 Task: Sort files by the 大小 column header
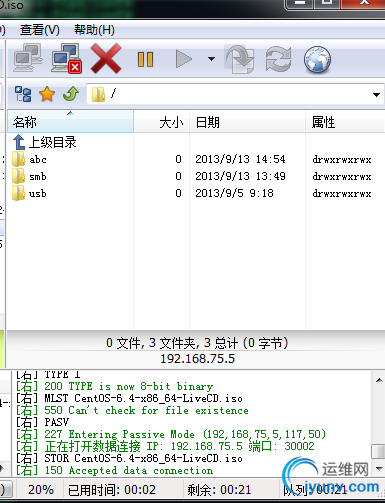[162, 122]
